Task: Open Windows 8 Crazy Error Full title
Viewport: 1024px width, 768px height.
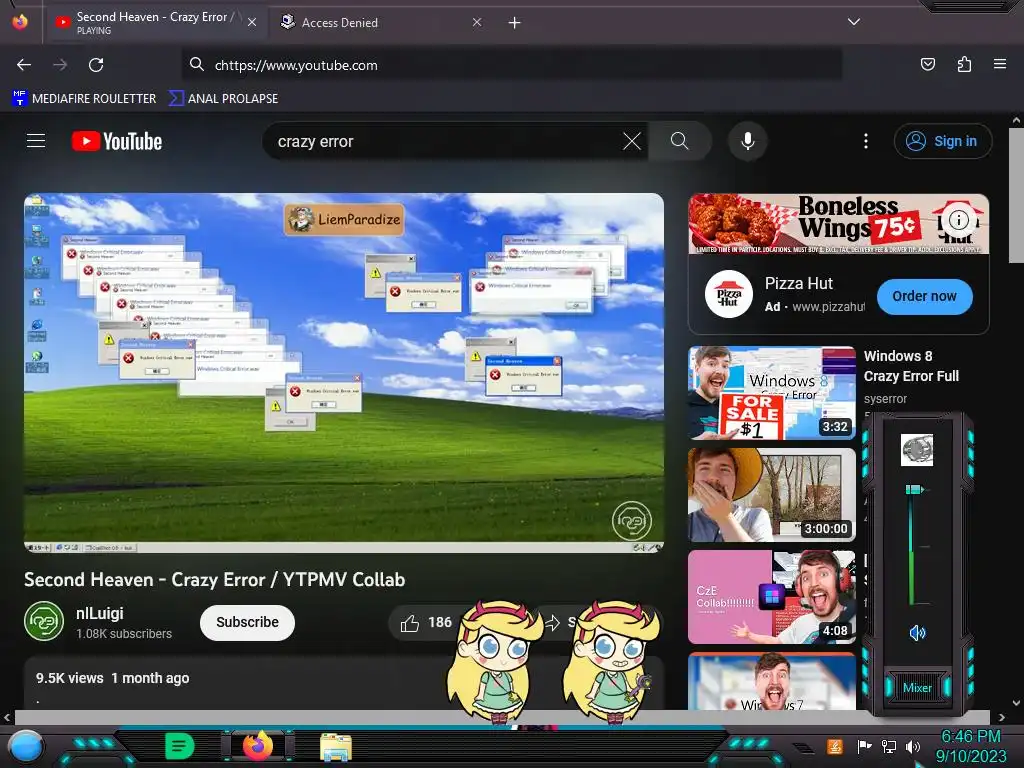Action: (911, 366)
